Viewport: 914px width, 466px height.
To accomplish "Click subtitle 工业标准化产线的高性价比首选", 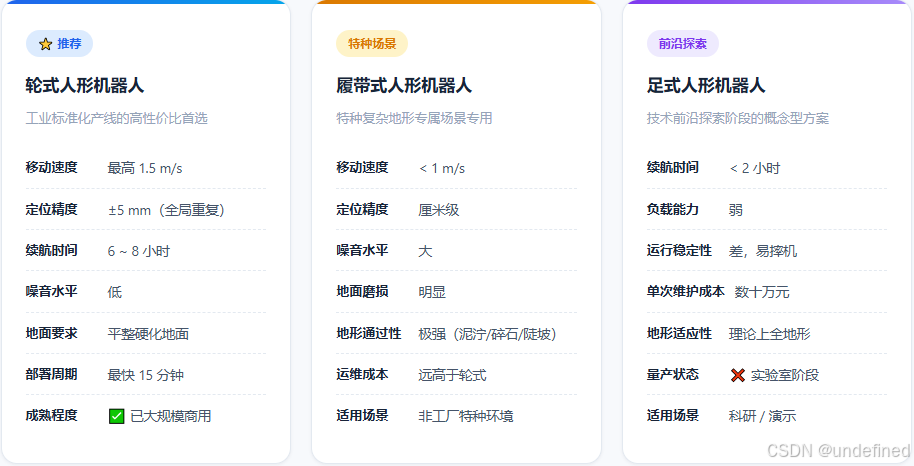I will (x=117, y=118).
